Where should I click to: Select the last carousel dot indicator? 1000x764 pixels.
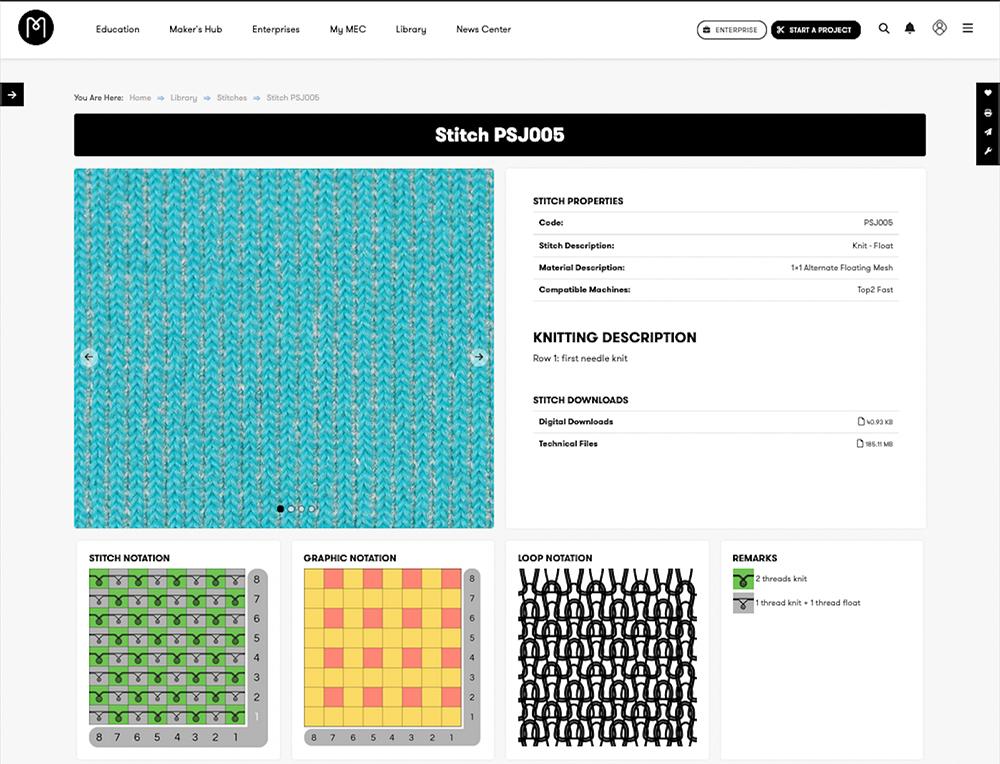pos(312,509)
